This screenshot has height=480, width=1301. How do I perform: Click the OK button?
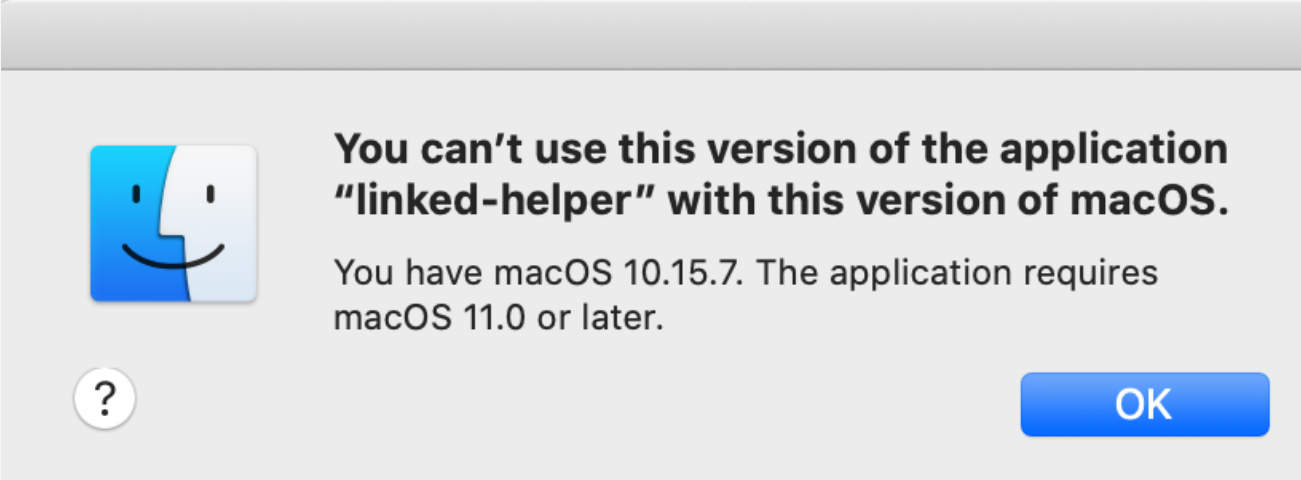1144,404
